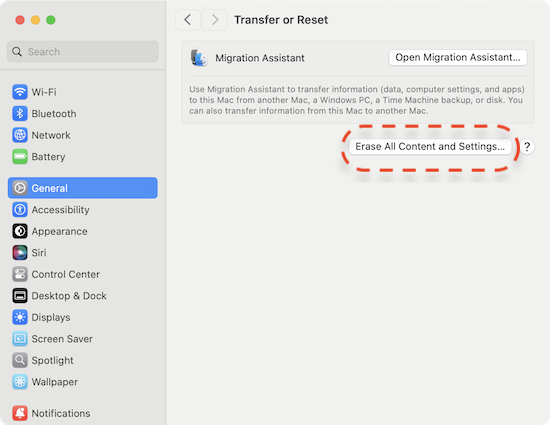
Task: Select Notifications label in sidebar
Action: tap(61, 413)
